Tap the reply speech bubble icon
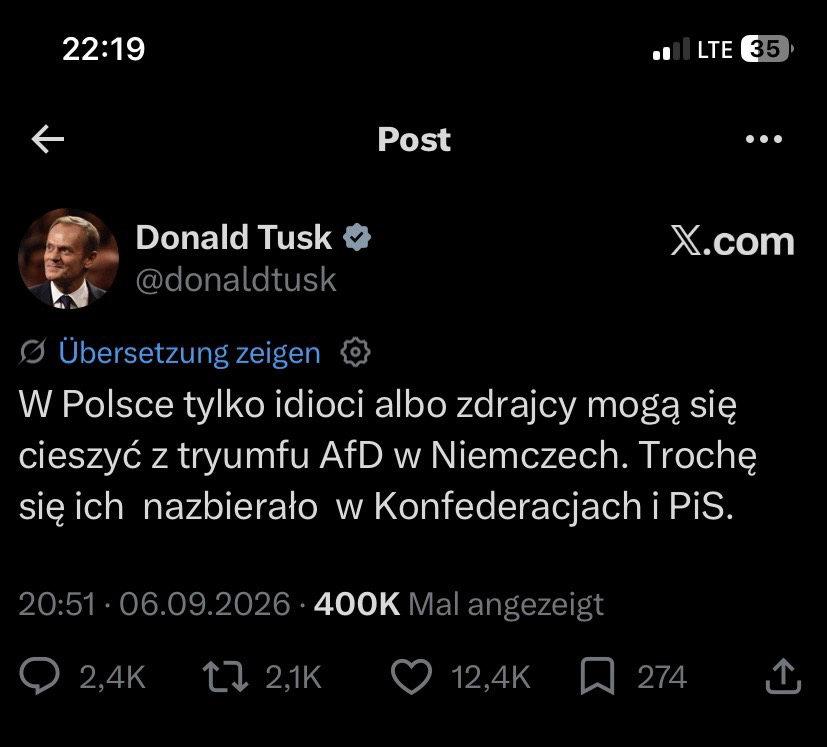 (x=40, y=676)
